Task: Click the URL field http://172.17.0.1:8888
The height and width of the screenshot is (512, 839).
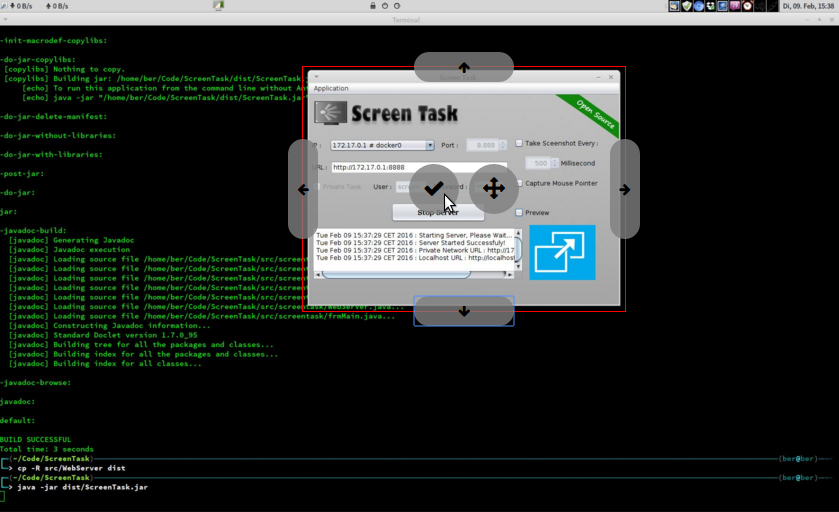Action: point(419,167)
